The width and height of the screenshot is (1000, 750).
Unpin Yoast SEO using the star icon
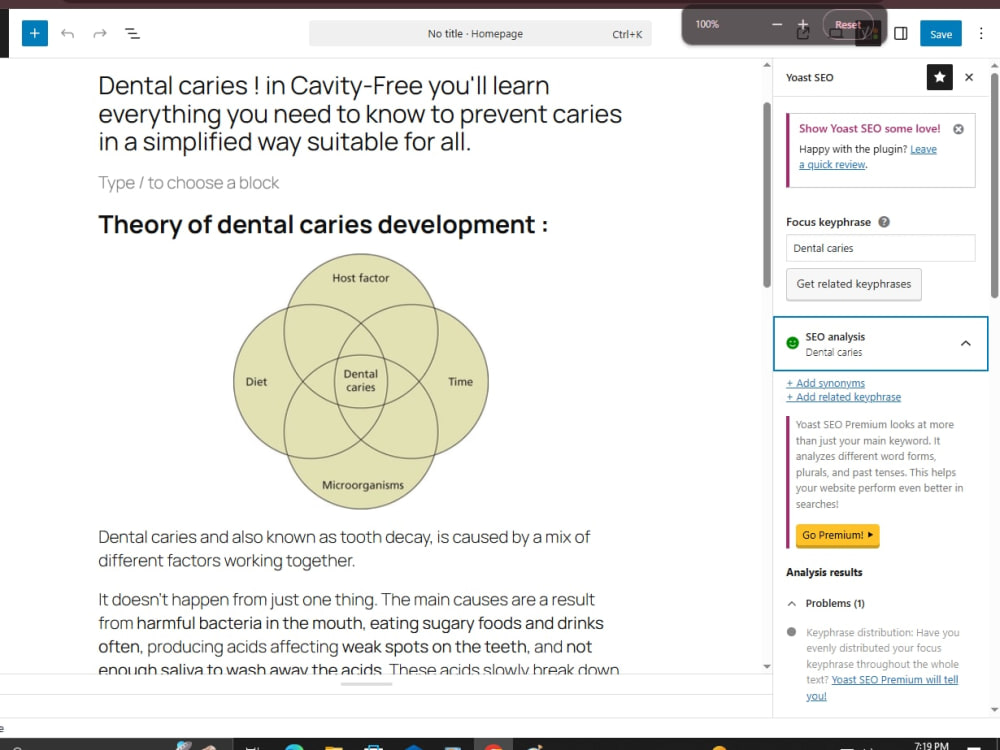(939, 77)
